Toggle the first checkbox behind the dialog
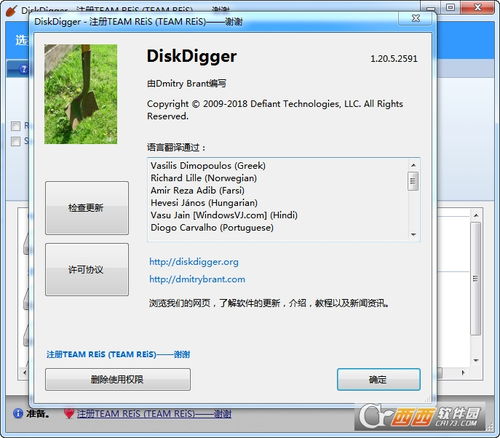The height and width of the screenshot is (438, 500). (x=15, y=126)
